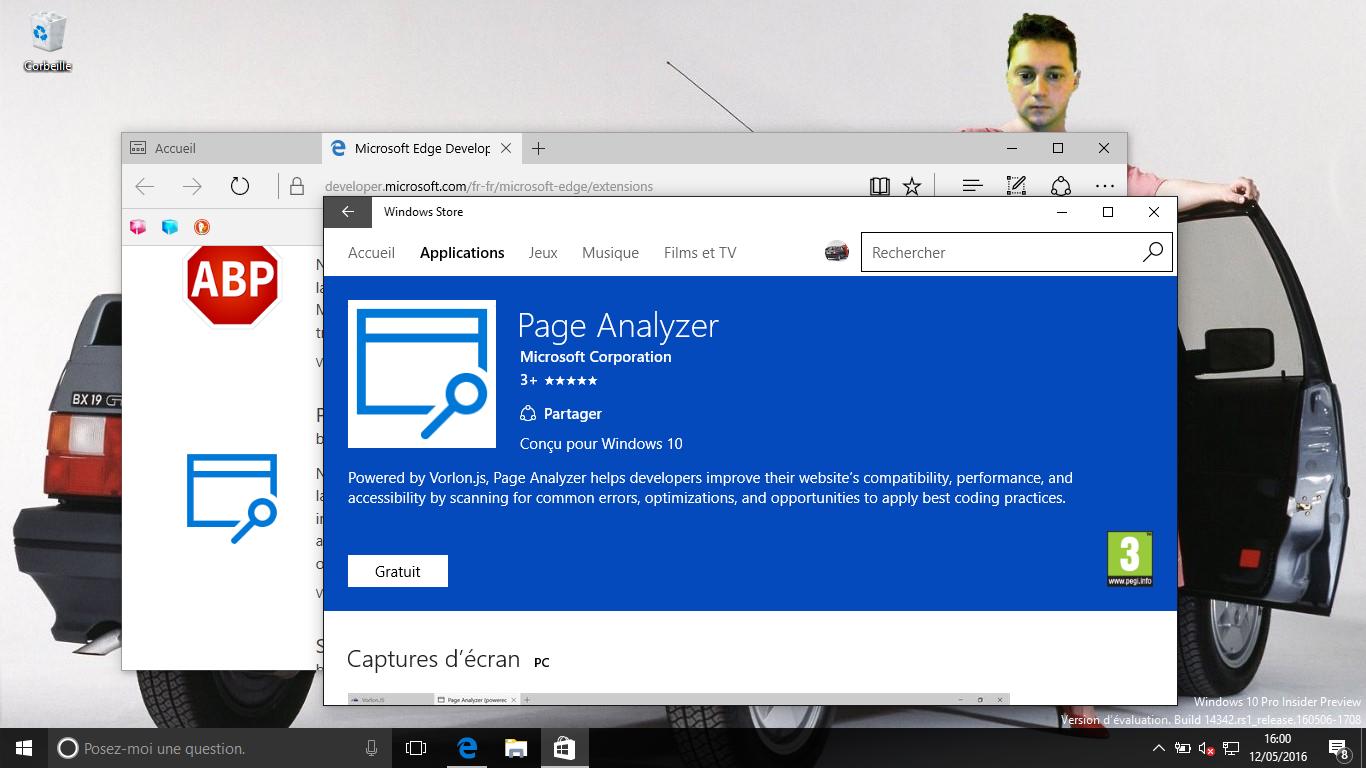The height and width of the screenshot is (768, 1366).
Task: Click the Make a Web Note icon
Action: pos(1016,186)
